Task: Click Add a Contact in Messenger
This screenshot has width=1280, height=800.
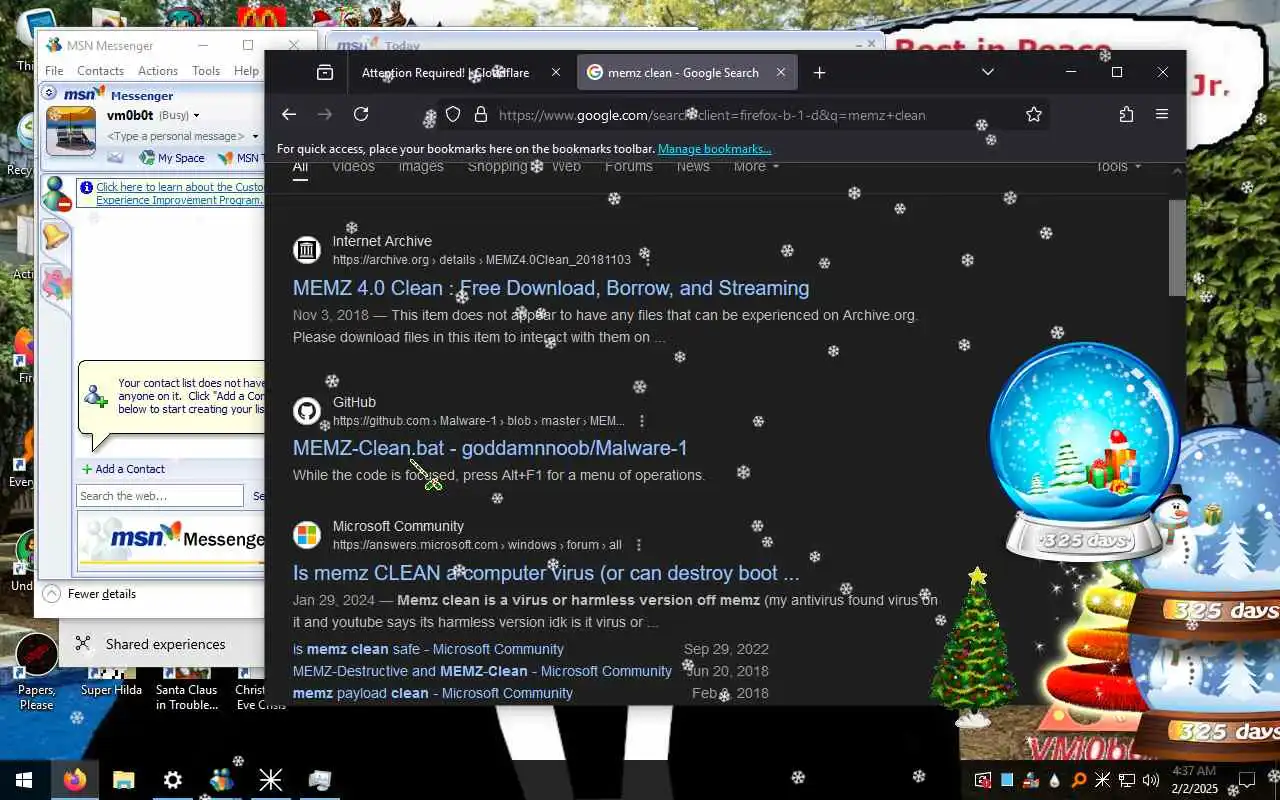Action: pyautogui.click(x=123, y=469)
